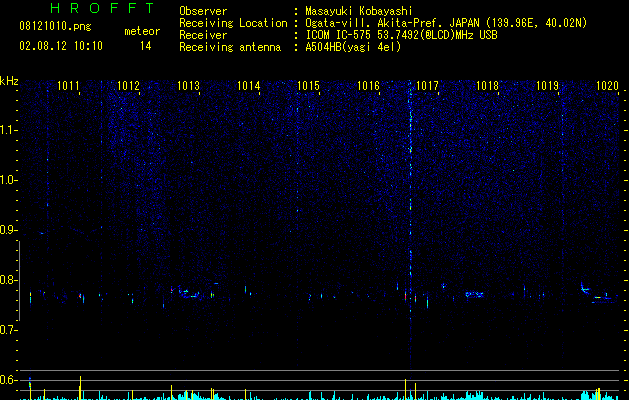The image size is (629, 400).
Task: Click the 1.1 frequency axis label
Action: (9, 130)
